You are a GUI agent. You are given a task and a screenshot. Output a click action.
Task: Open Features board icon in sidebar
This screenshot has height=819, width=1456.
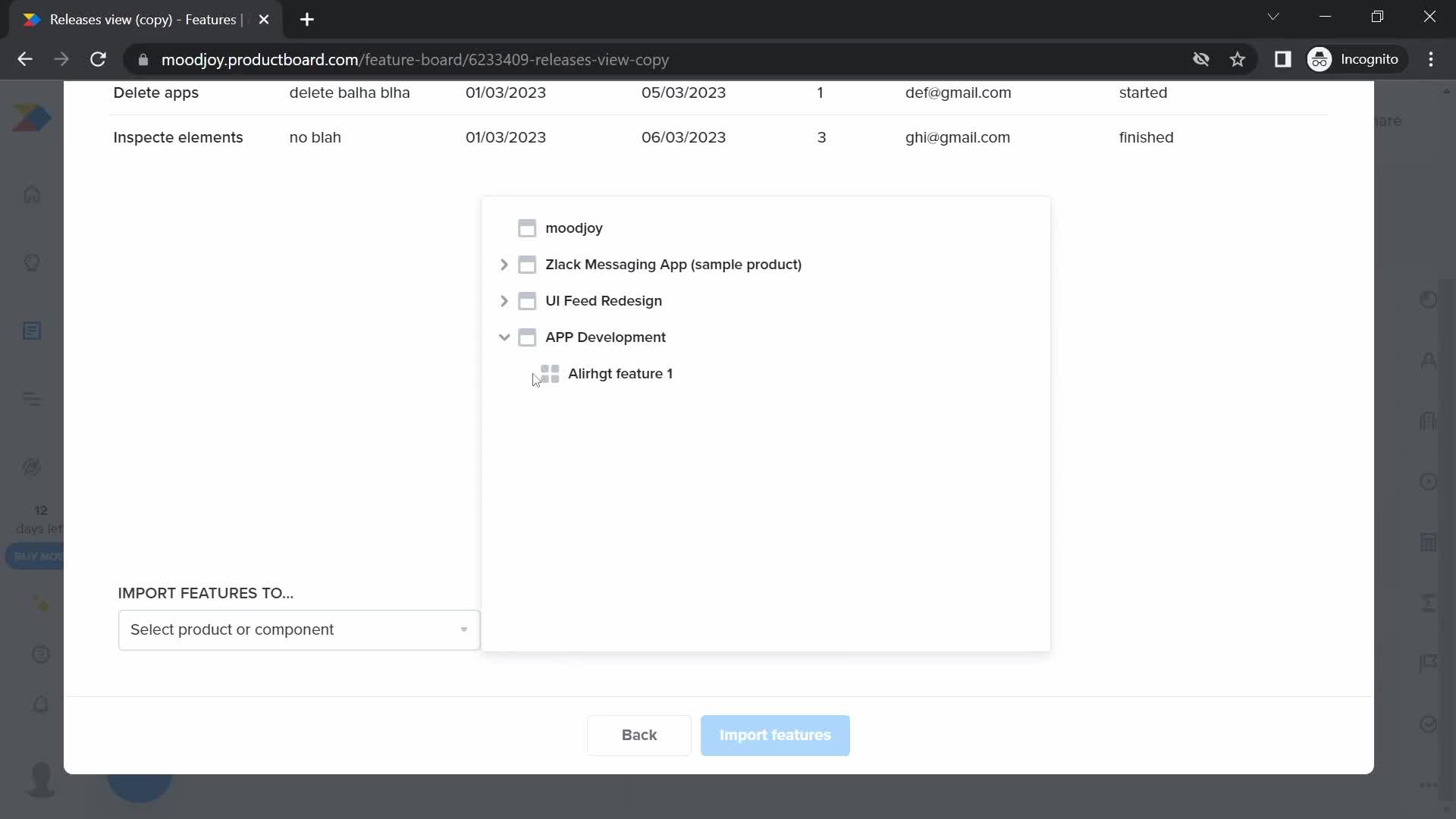pos(32,331)
